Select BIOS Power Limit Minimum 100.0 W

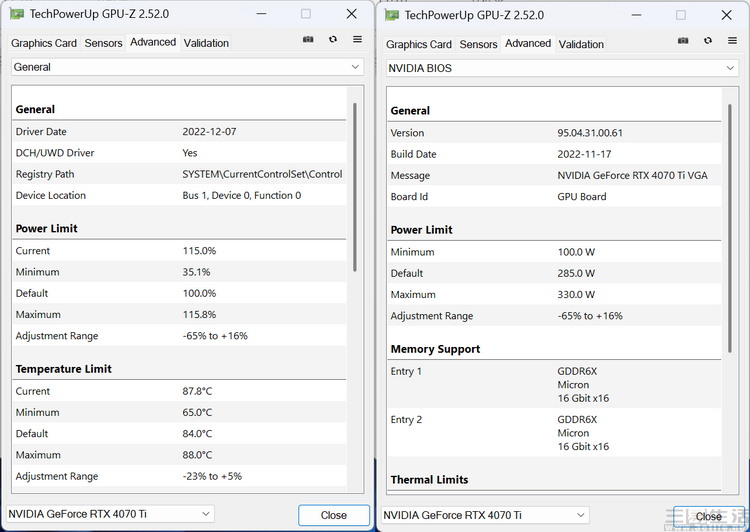576,252
